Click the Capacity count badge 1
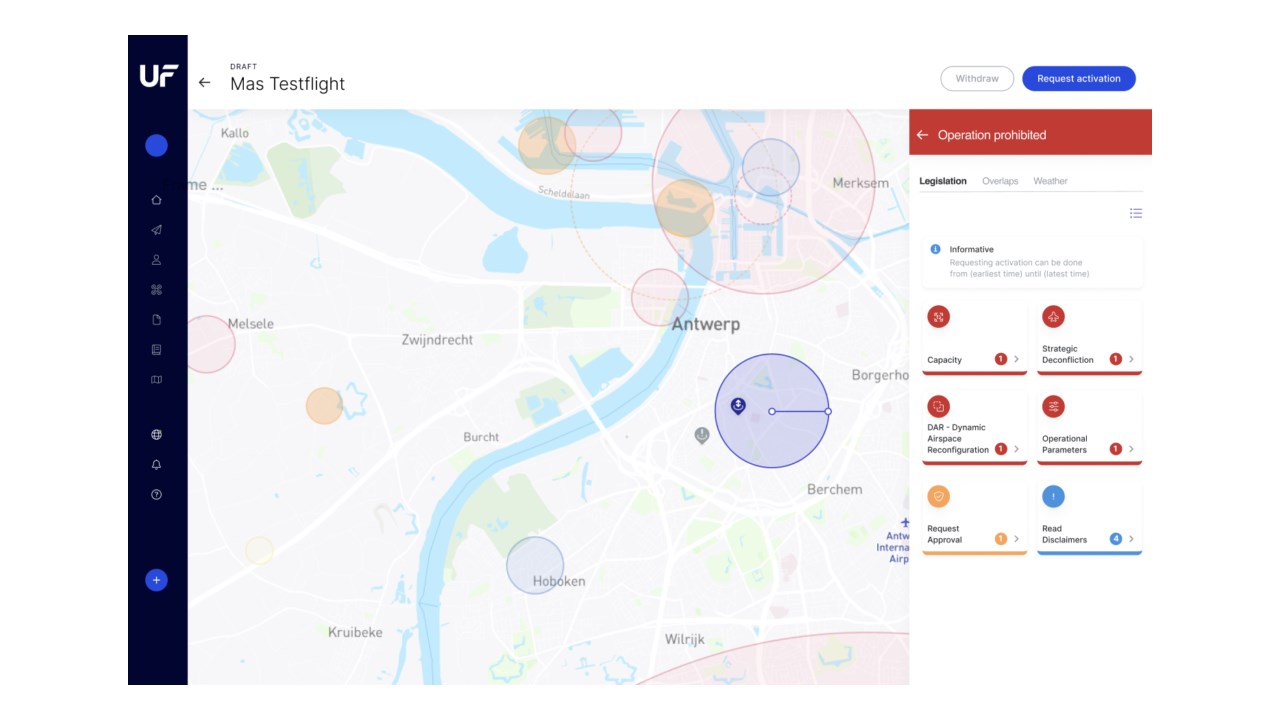 pos(1000,359)
